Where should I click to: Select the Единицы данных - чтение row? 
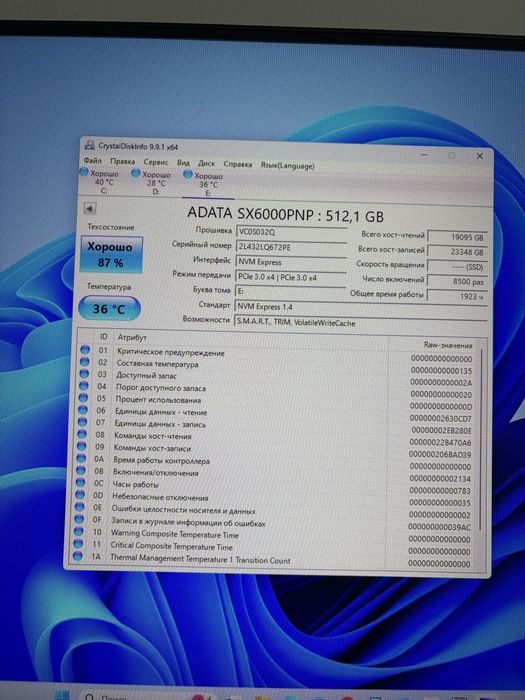click(x=276, y=414)
